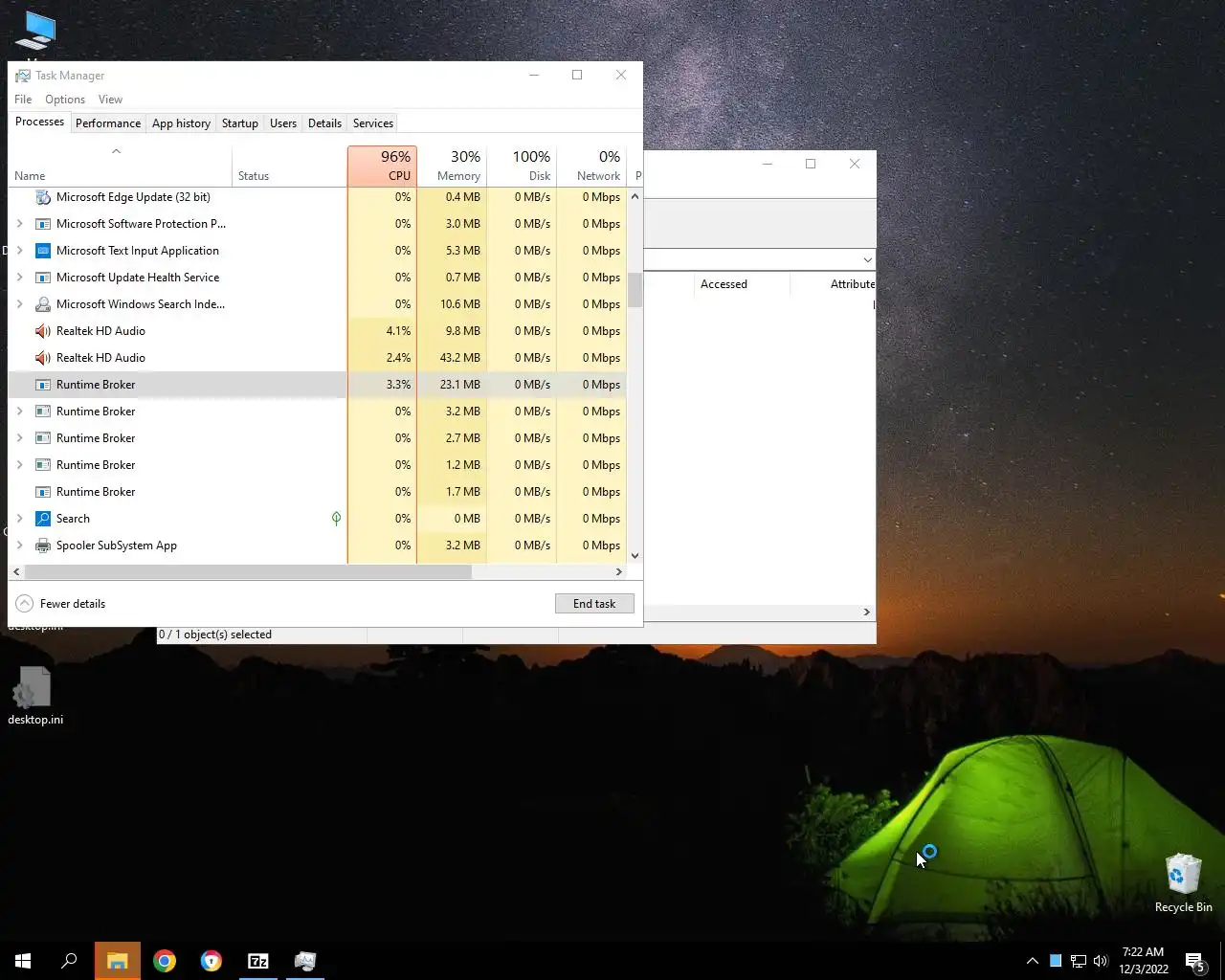
Task: Expand the Microsoft Software Protection process
Action: pyautogui.click(x=19, y=224)
